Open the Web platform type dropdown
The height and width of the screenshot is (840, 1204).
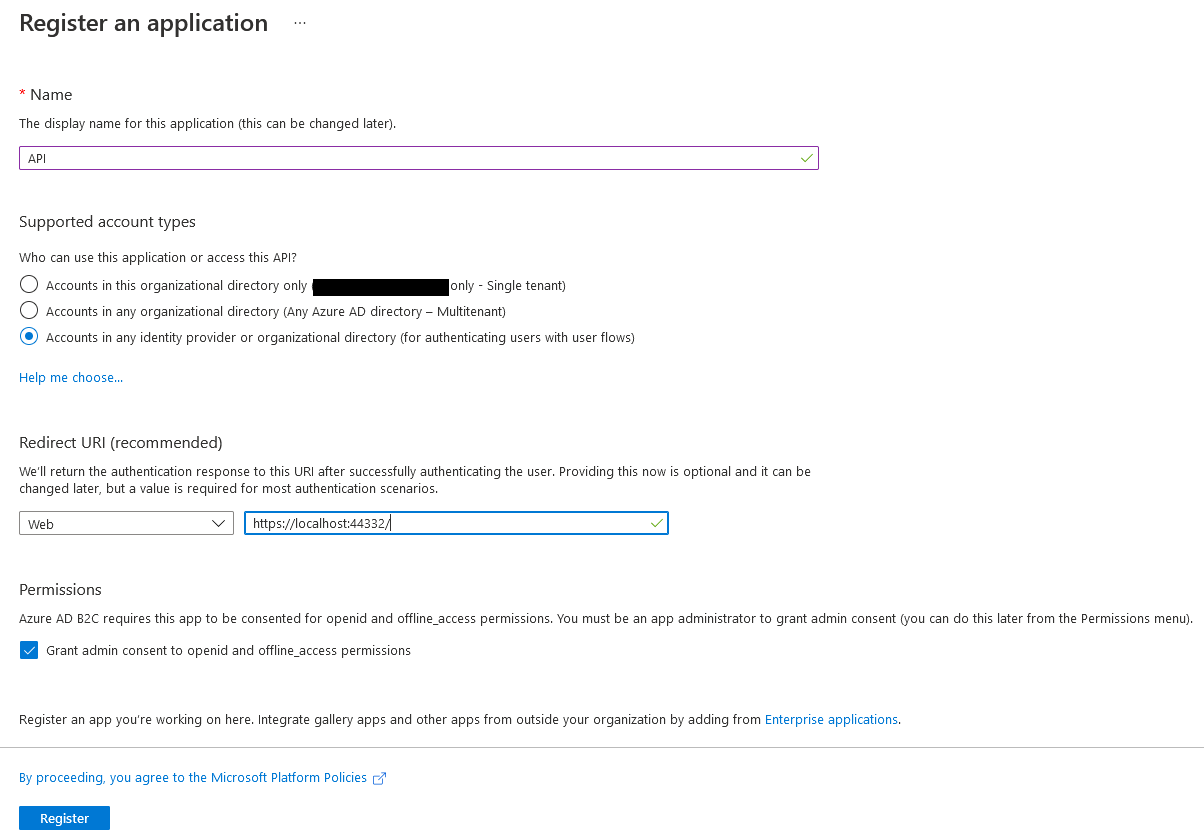click(x=126, y=523)
